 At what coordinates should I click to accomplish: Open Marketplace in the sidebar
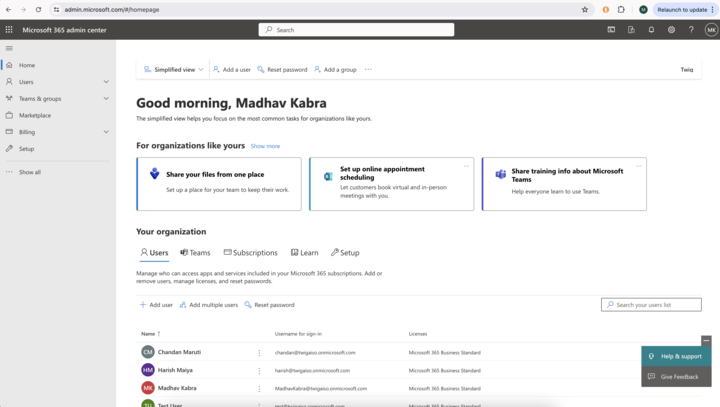35,115
